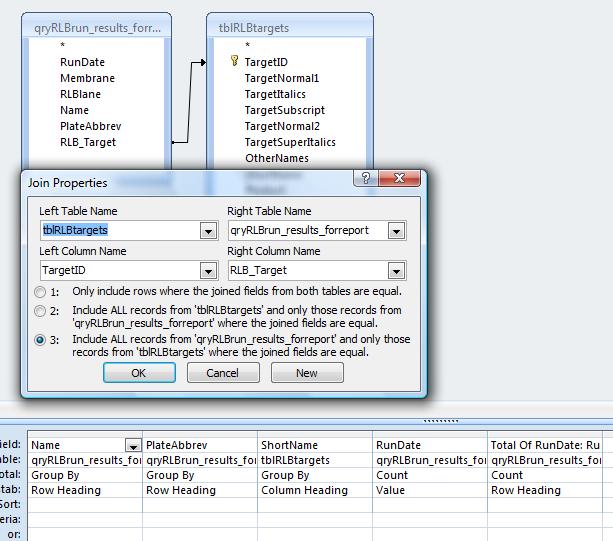Click Column Heading under ShortName column
613x541 pixels.
(315, 490)
